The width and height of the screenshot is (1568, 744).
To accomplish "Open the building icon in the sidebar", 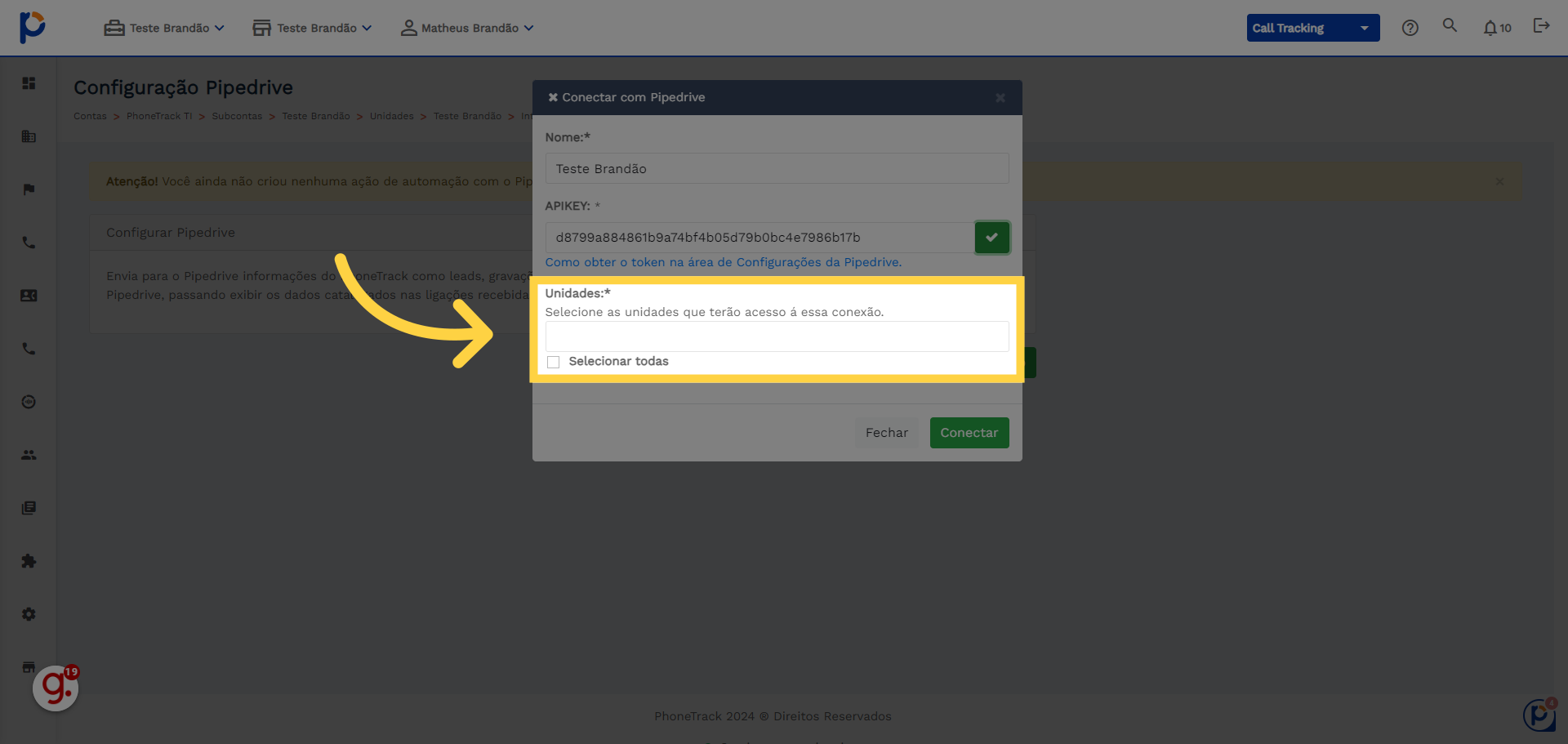I will [29, 136].
